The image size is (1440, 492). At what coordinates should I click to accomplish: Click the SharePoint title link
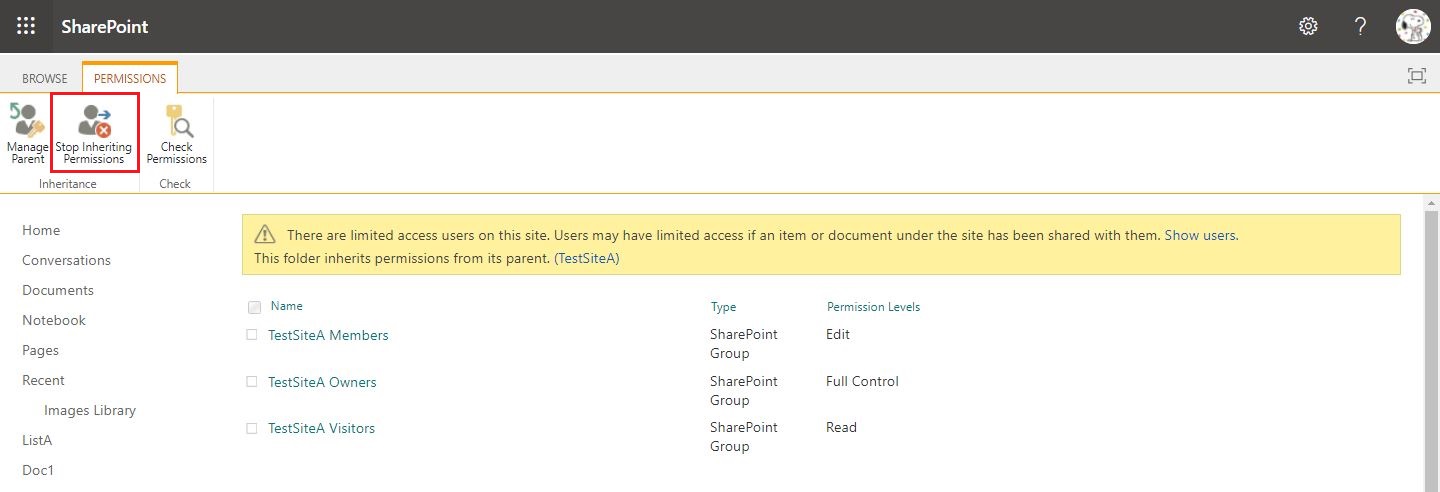(104, 26)
